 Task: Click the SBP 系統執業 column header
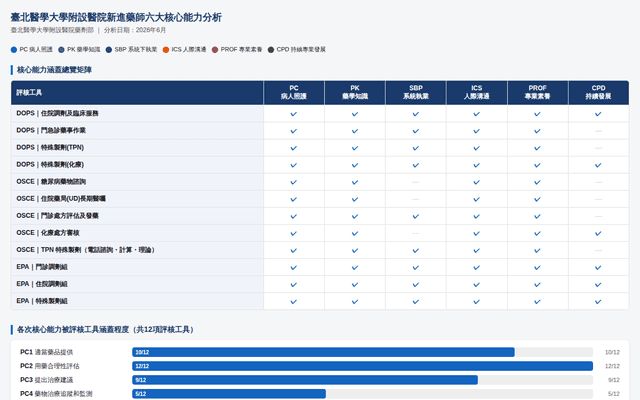click(x=416, y=93)
